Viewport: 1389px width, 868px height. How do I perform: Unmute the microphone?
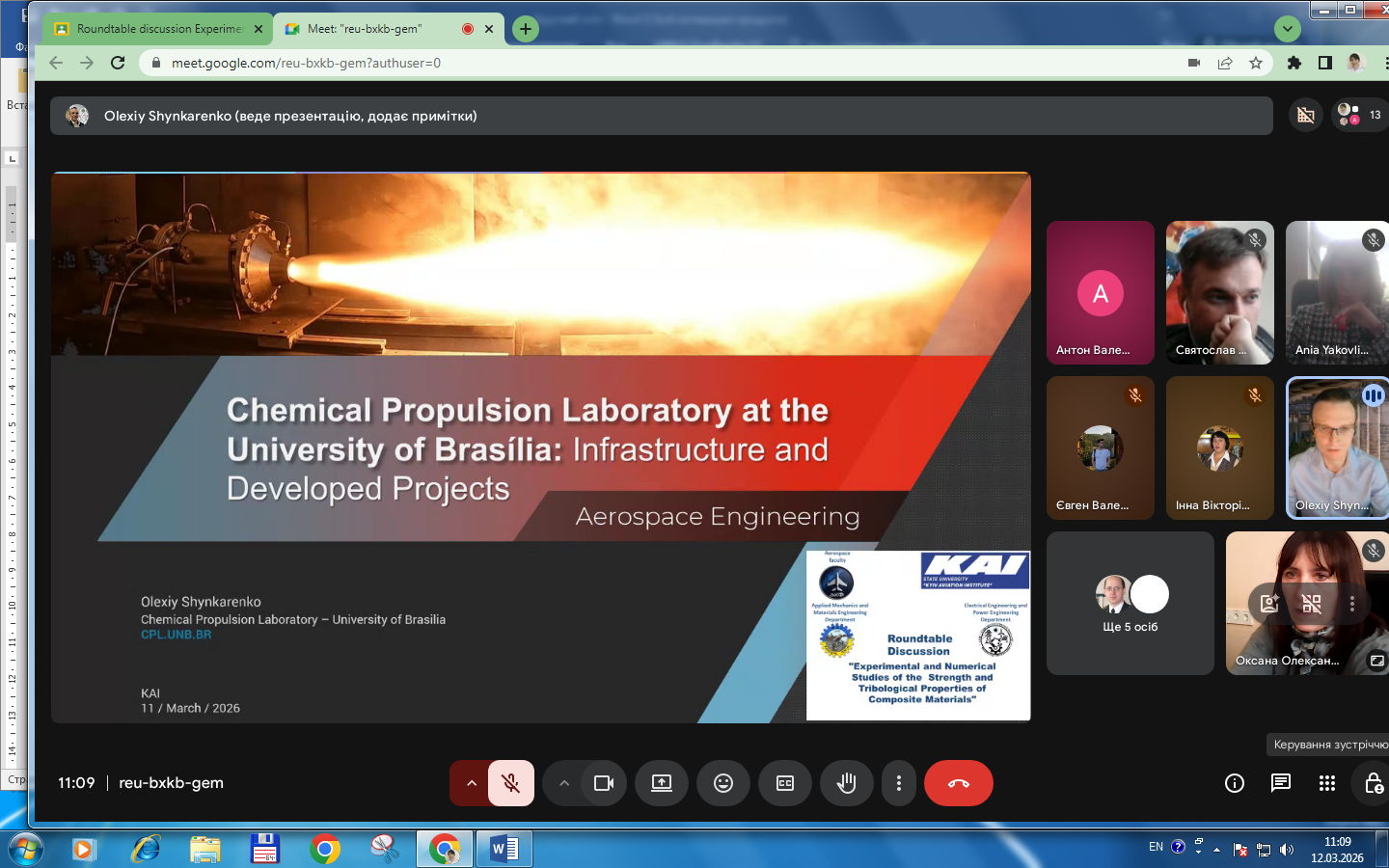pos(511,783)
